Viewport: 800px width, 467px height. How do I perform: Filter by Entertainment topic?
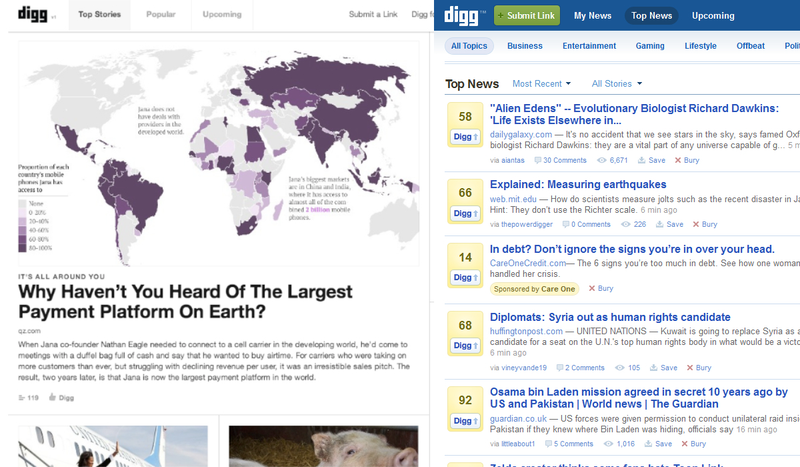(x=589, y=46)
